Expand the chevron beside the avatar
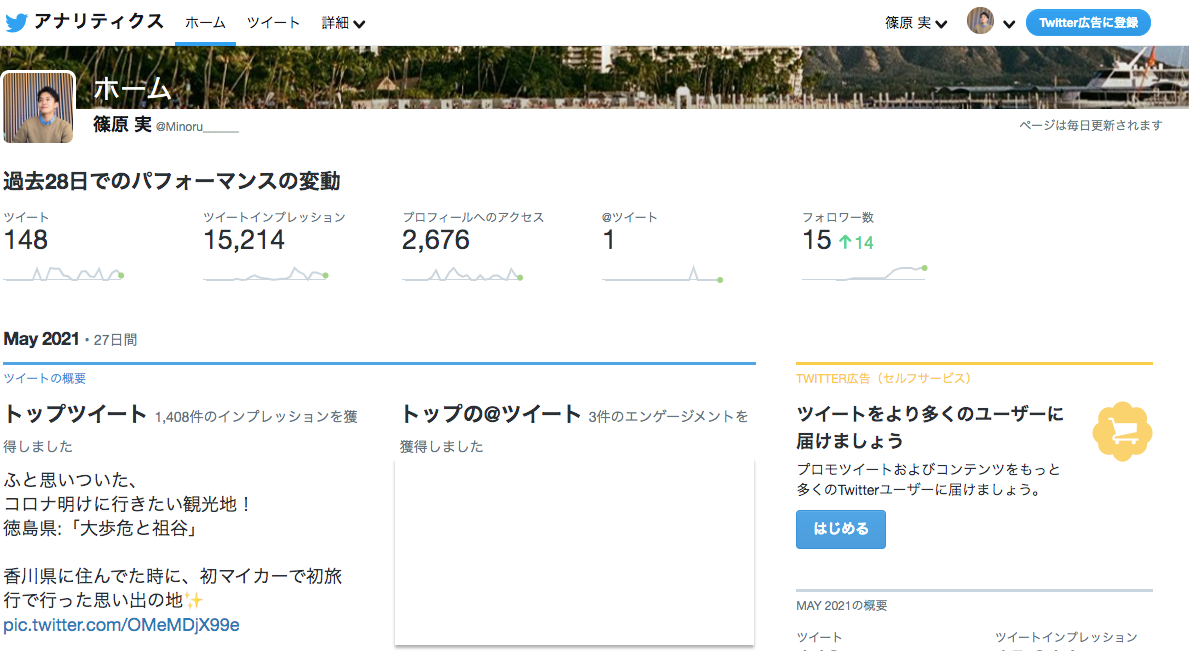 [x=1009, y=24]
